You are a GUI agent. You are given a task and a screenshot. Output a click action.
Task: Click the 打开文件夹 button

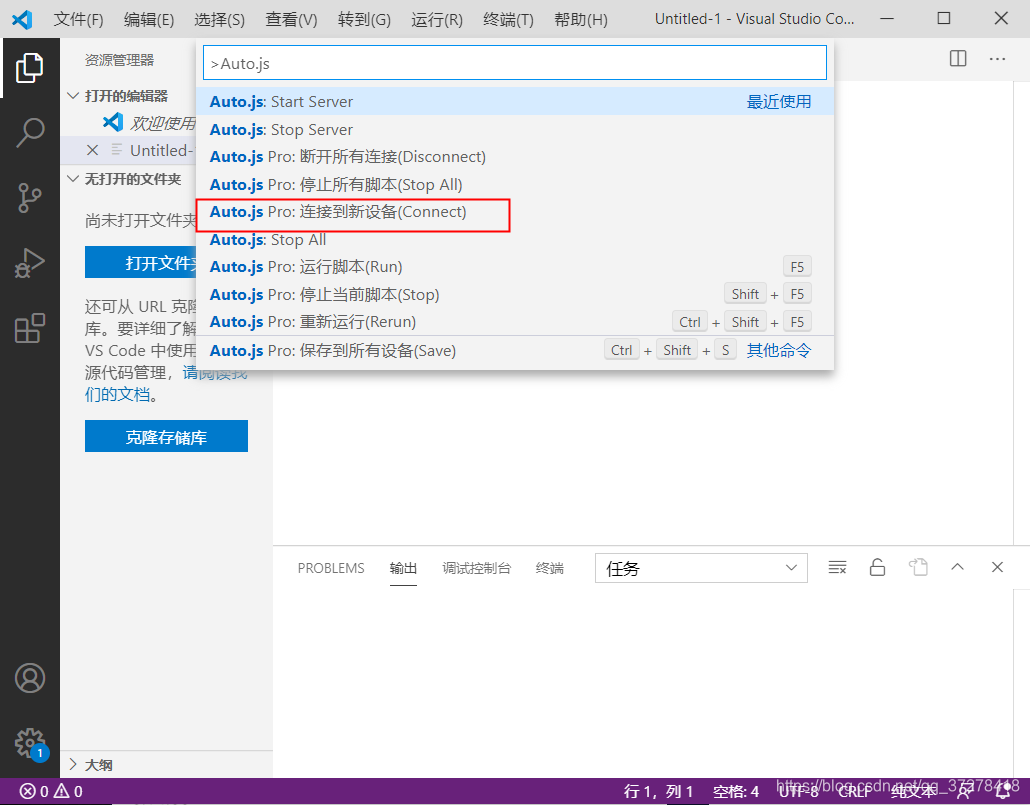(x=141, y=263)
